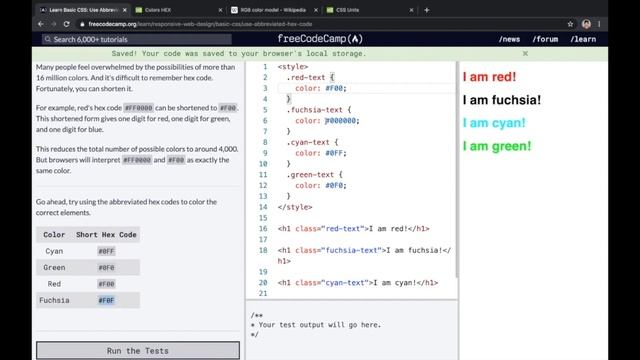Image resolution: width=640 pixels, height=360 pixels.
Task: Click the Fuchsia cell in the table
Action: point(54,300)
